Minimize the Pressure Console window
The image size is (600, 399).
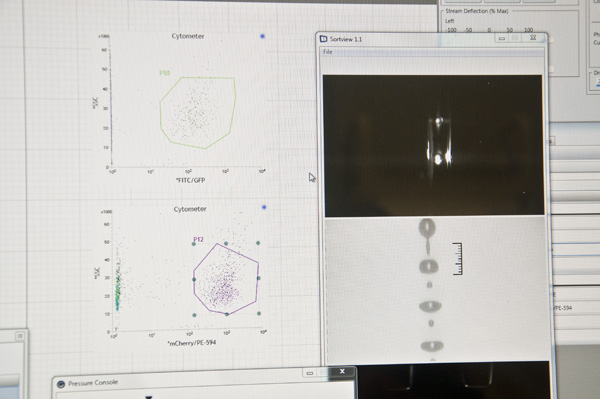click(x=310, y=373)
